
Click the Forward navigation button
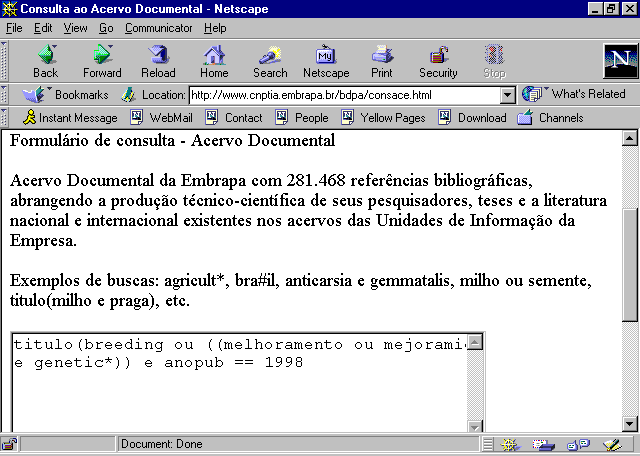[102, 62]
